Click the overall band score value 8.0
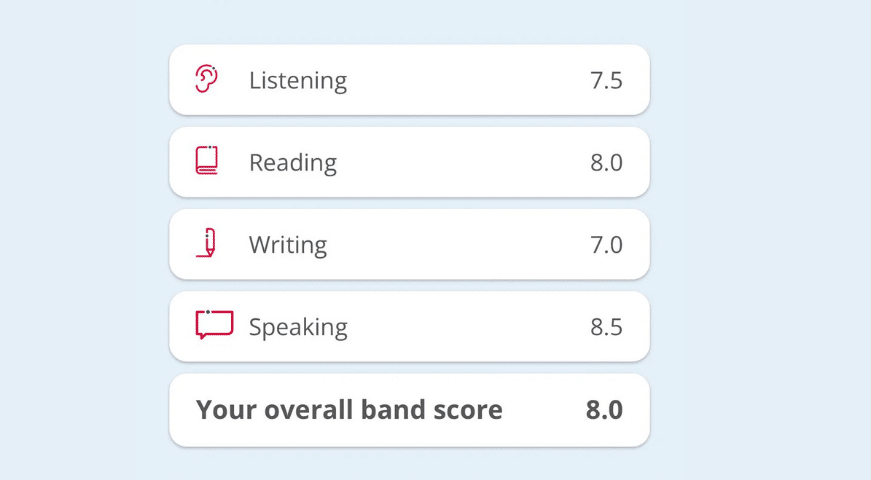Screen dimensions: 871x480 point(604,409)
